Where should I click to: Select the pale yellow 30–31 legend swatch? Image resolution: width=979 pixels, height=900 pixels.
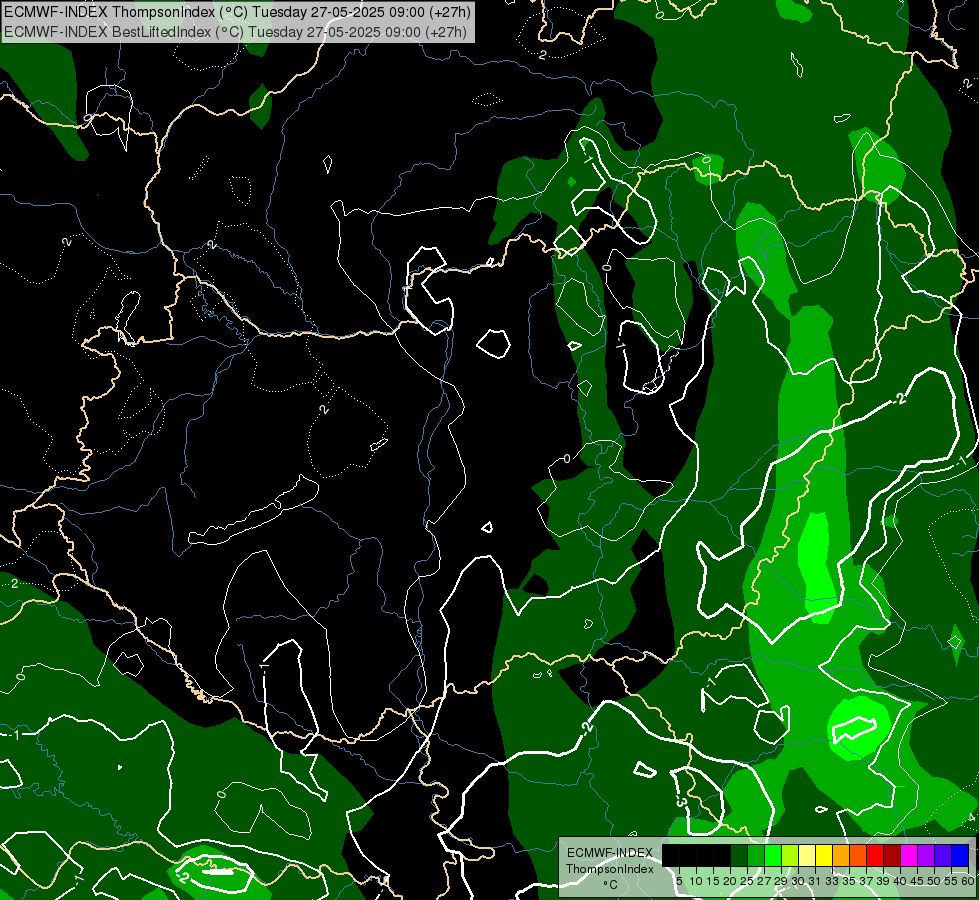(x=807, y=855)
